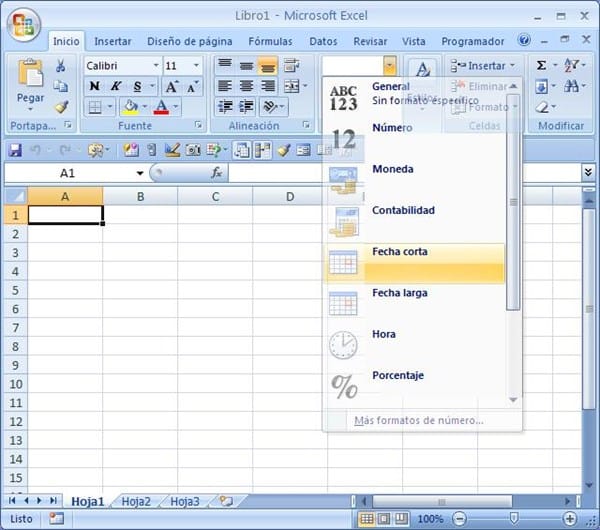The image size is (600, 530).
Task: Decrease indent
Action: coord(225,107)
